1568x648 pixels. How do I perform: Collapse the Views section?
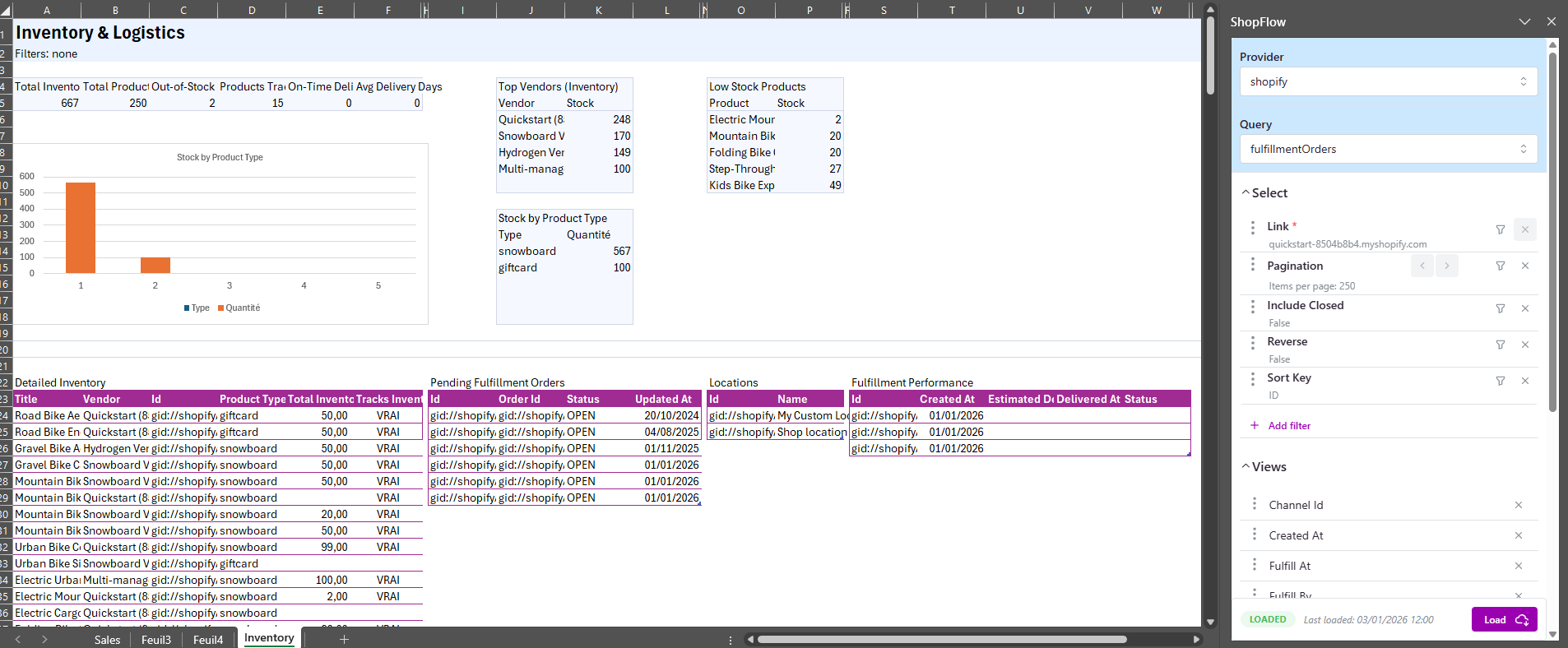click(1264, 467)
